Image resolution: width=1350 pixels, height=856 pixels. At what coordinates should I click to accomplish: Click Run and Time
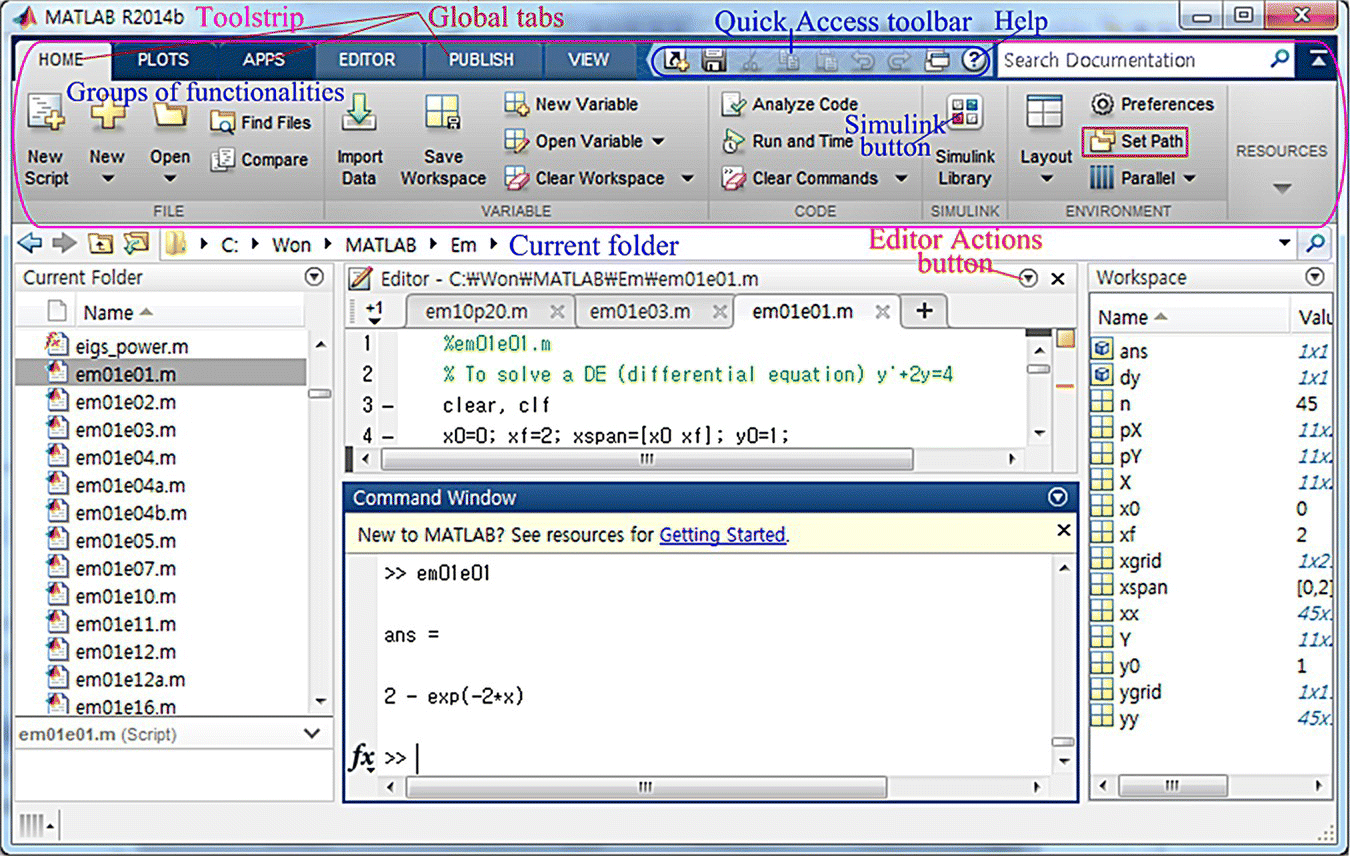(787, 141)
